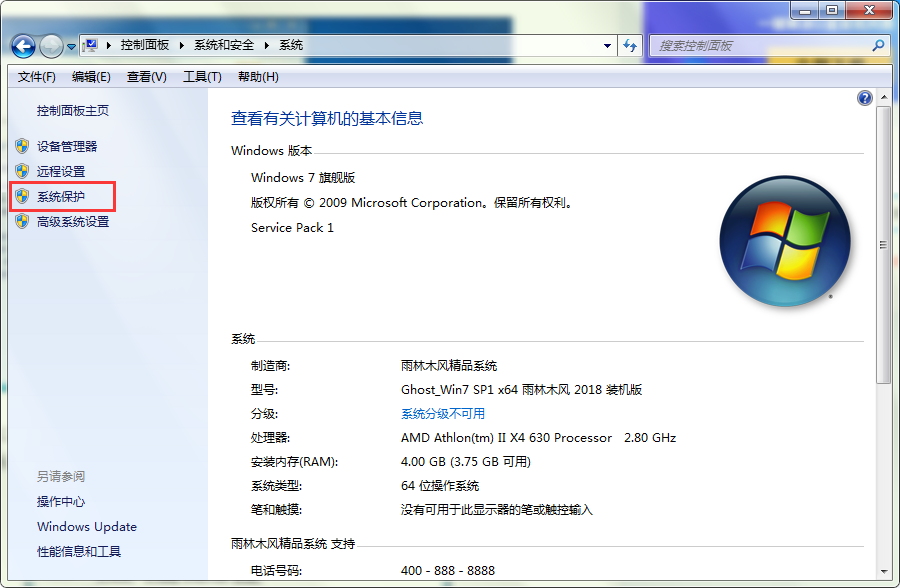The height and width of the screenshot is (588, 900).
Task: Click the computer icon in the address bar
Action: [92, 45]
